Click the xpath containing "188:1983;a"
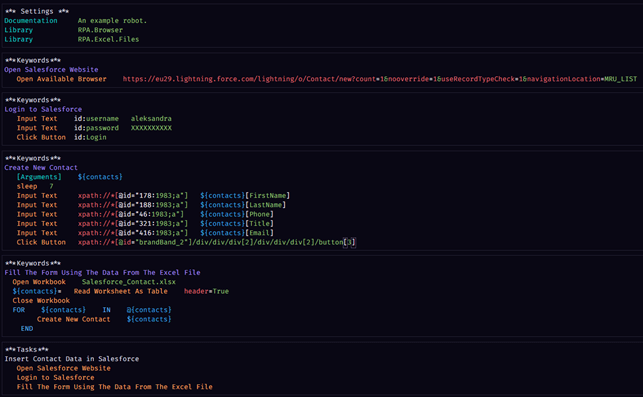Image resolution: width=643 pixels, height=397 pixels. pyautogui.click(x=133, y=205)
